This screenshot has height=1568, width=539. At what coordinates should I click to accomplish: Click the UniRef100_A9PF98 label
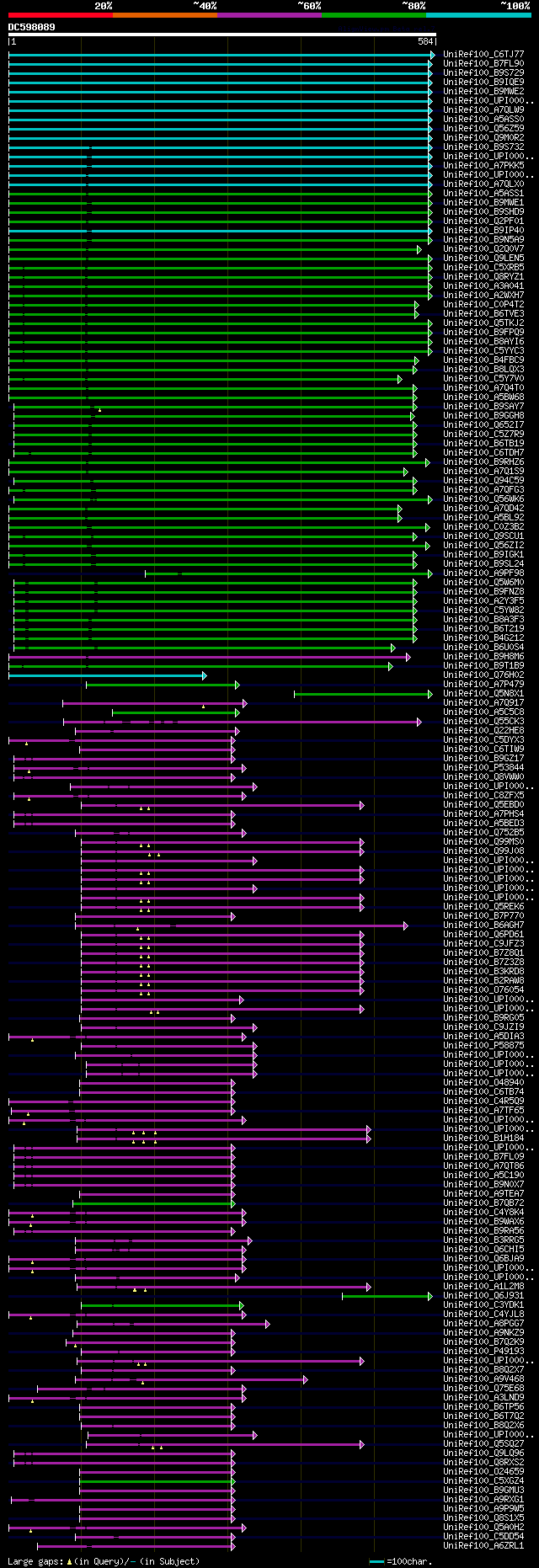[483, 573]
